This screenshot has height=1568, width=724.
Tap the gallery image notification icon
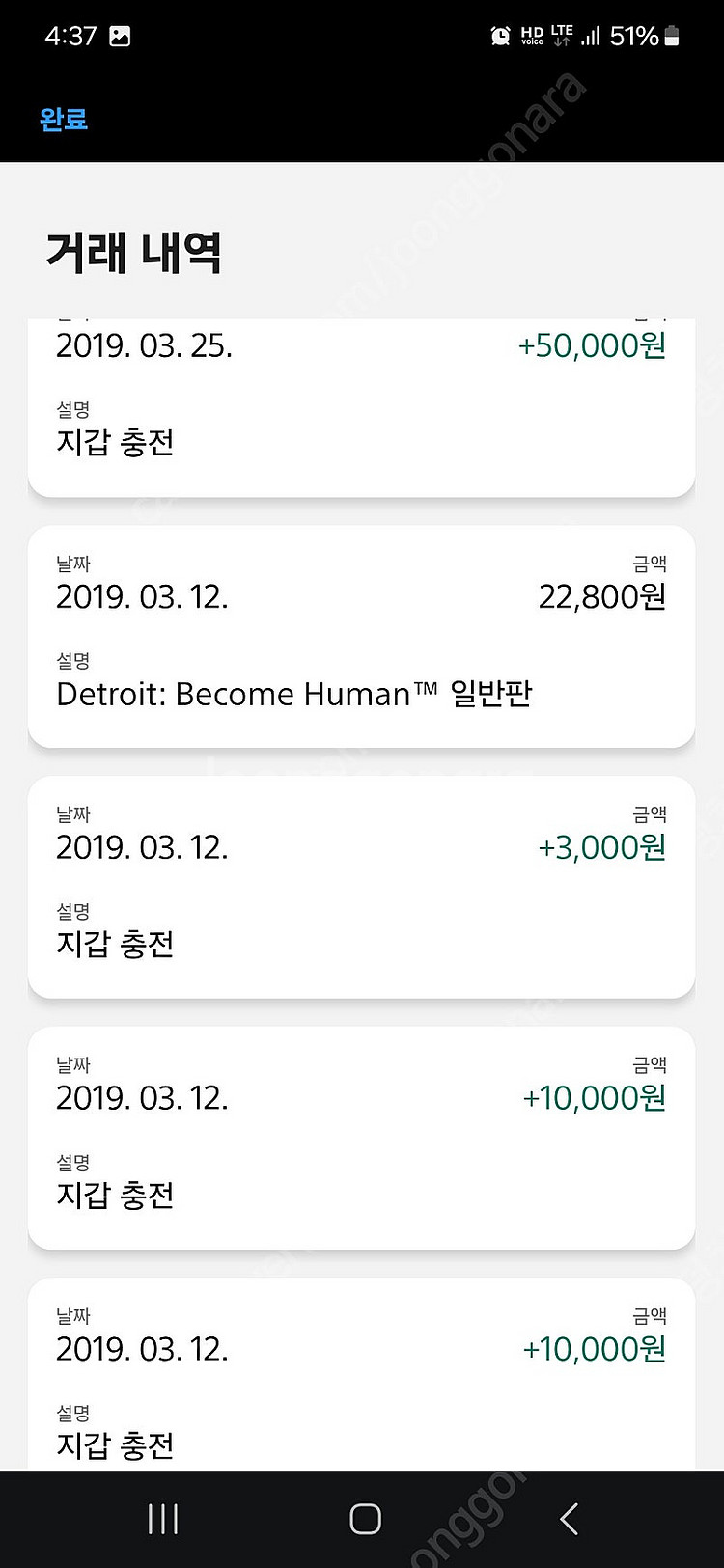(x=120, y=37)
